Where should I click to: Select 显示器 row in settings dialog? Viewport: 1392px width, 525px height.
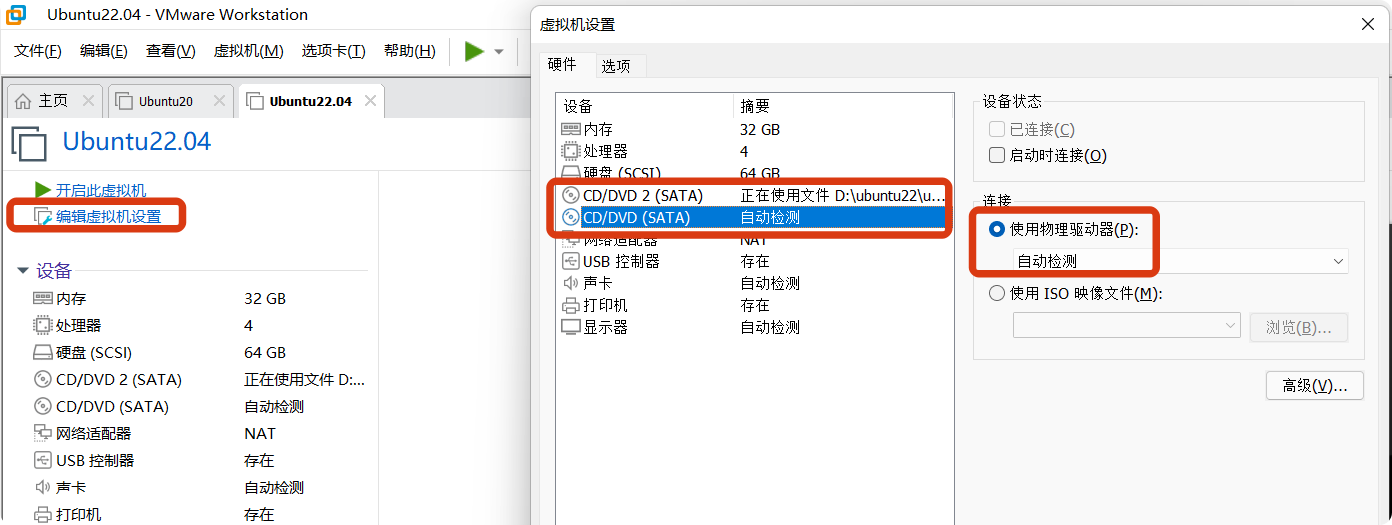point(755,327)
